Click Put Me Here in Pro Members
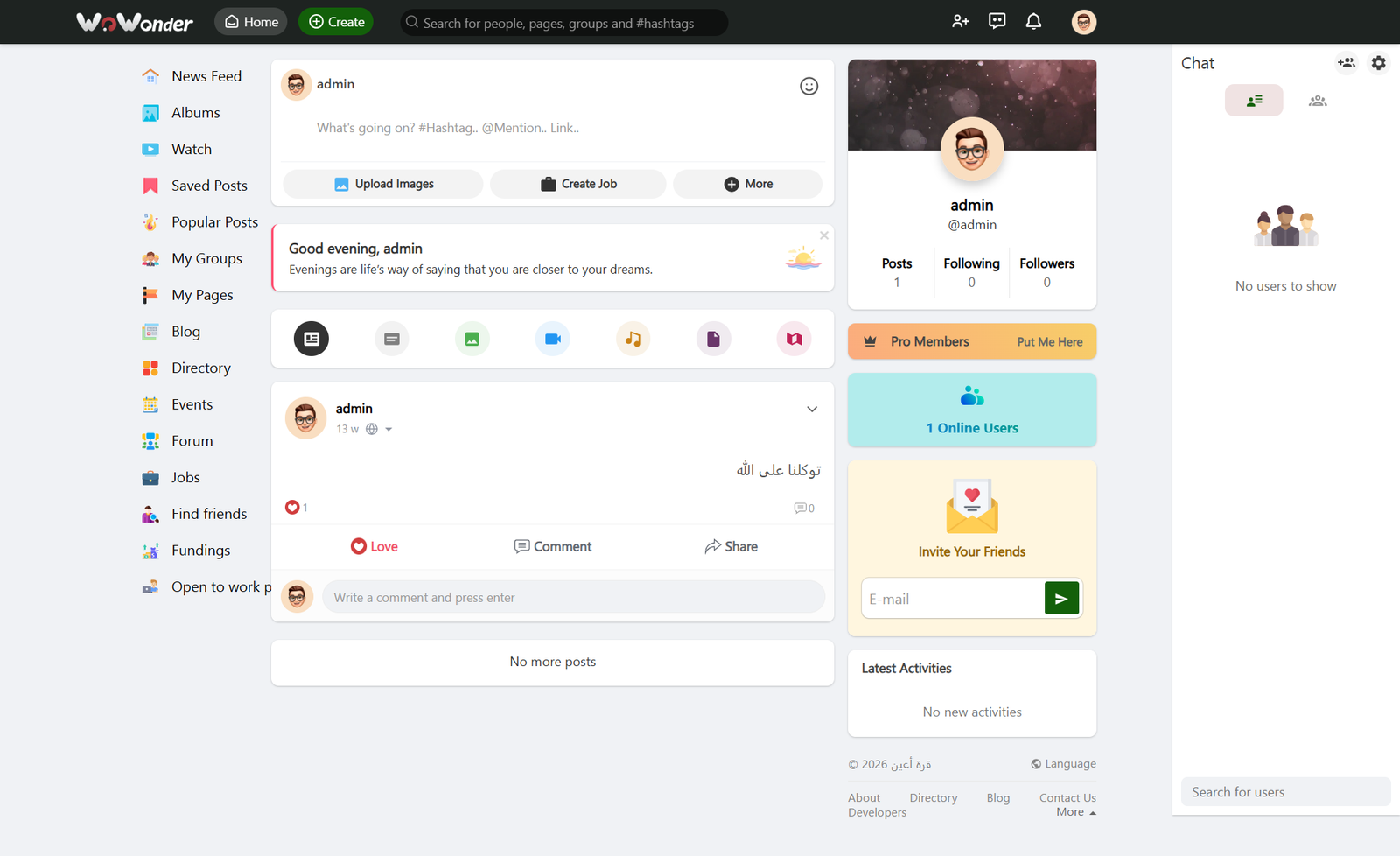This screenshot has height=856, width=1400. (x=1050, y=342)
